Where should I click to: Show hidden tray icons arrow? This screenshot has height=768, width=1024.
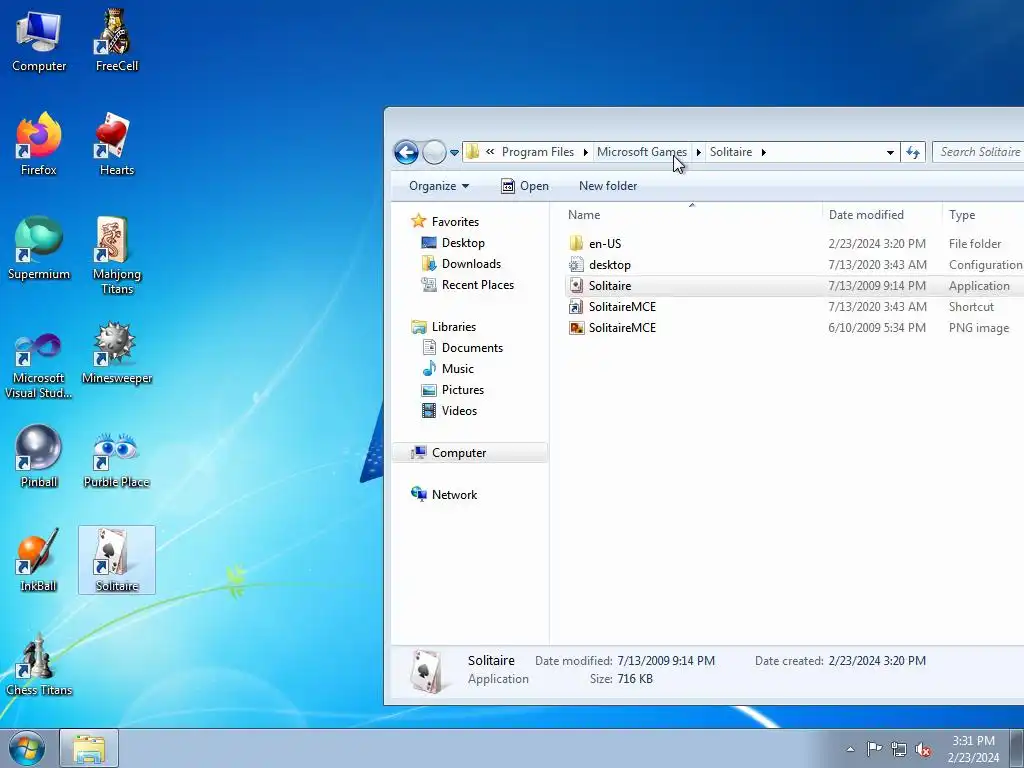pyautogui.click(x=850, y=749)
